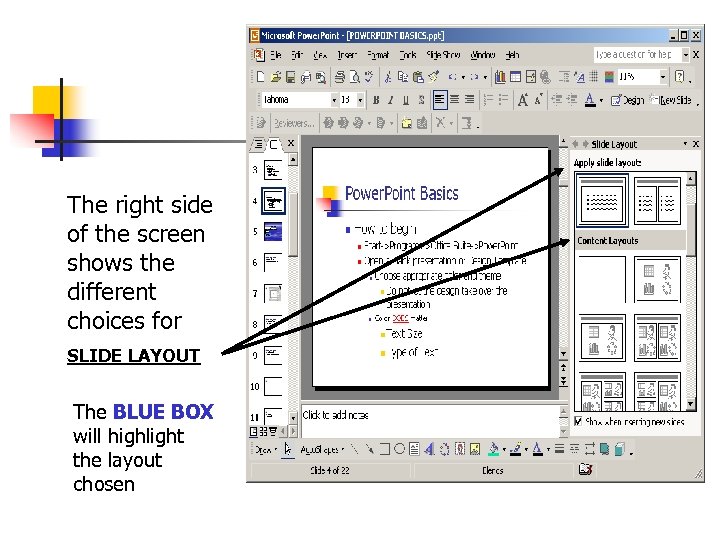The height and width of the screenshot is (540, 720).
Task: Toggle Align Left button
Action: point(439,99)
